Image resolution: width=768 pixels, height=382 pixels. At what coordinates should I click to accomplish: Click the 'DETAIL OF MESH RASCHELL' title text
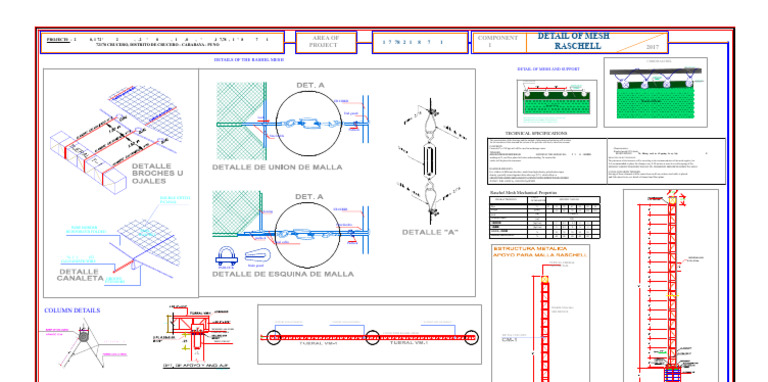574,41
